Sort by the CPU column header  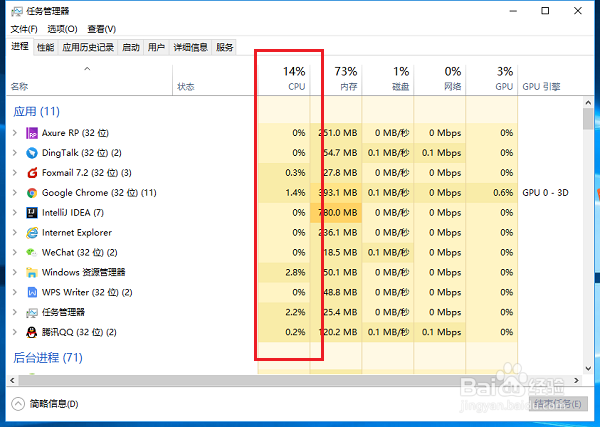(x=284, y=80)
